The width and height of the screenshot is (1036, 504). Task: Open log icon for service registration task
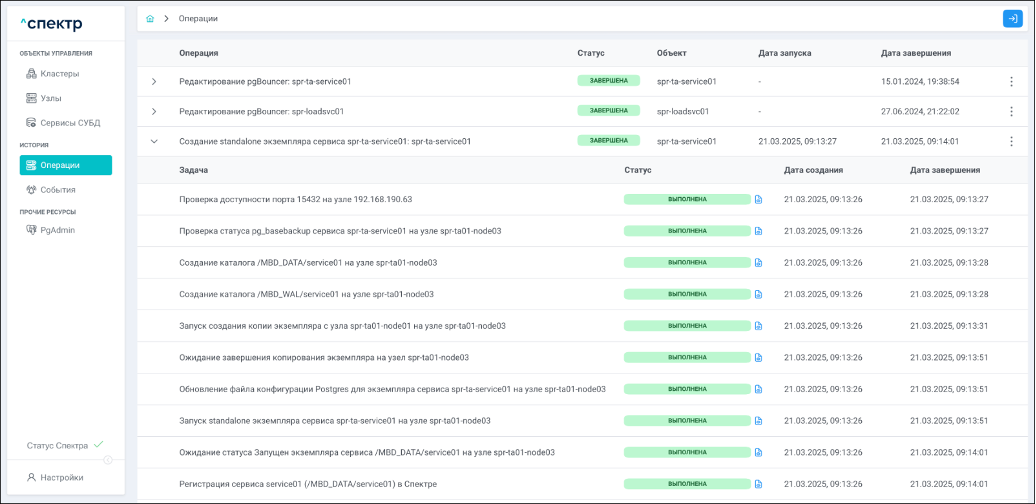point(758,484)
